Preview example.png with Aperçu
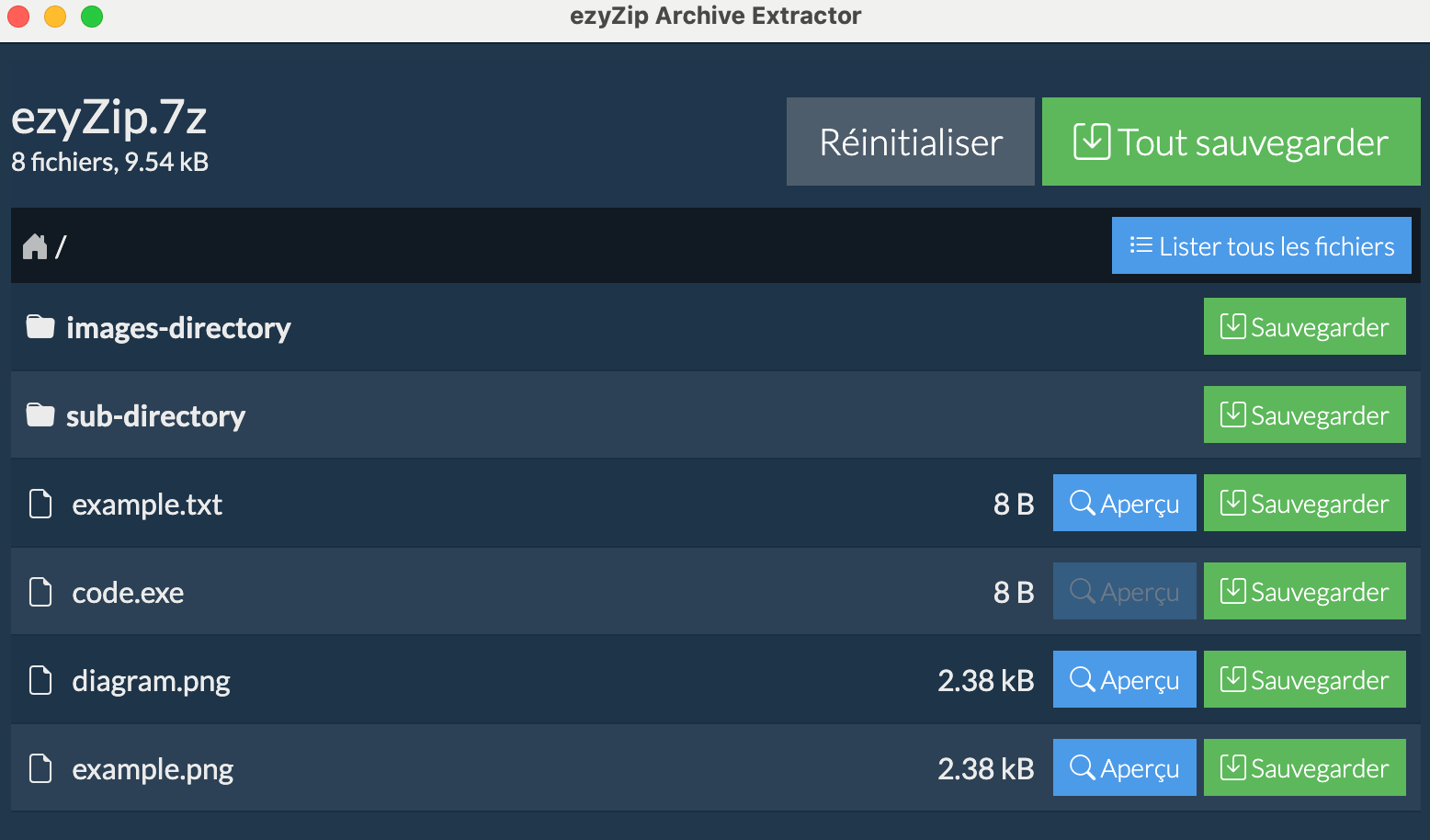1430x840 pixels. pos(1125,767)
